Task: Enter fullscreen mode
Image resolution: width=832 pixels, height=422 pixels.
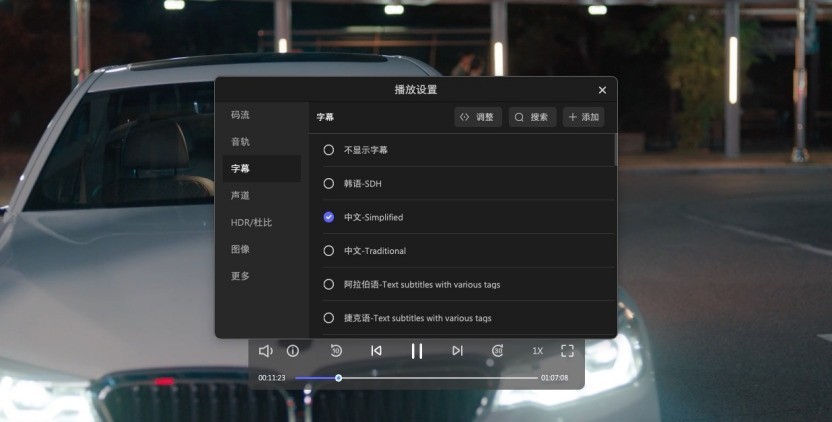Action: click(x=567, y=351)
